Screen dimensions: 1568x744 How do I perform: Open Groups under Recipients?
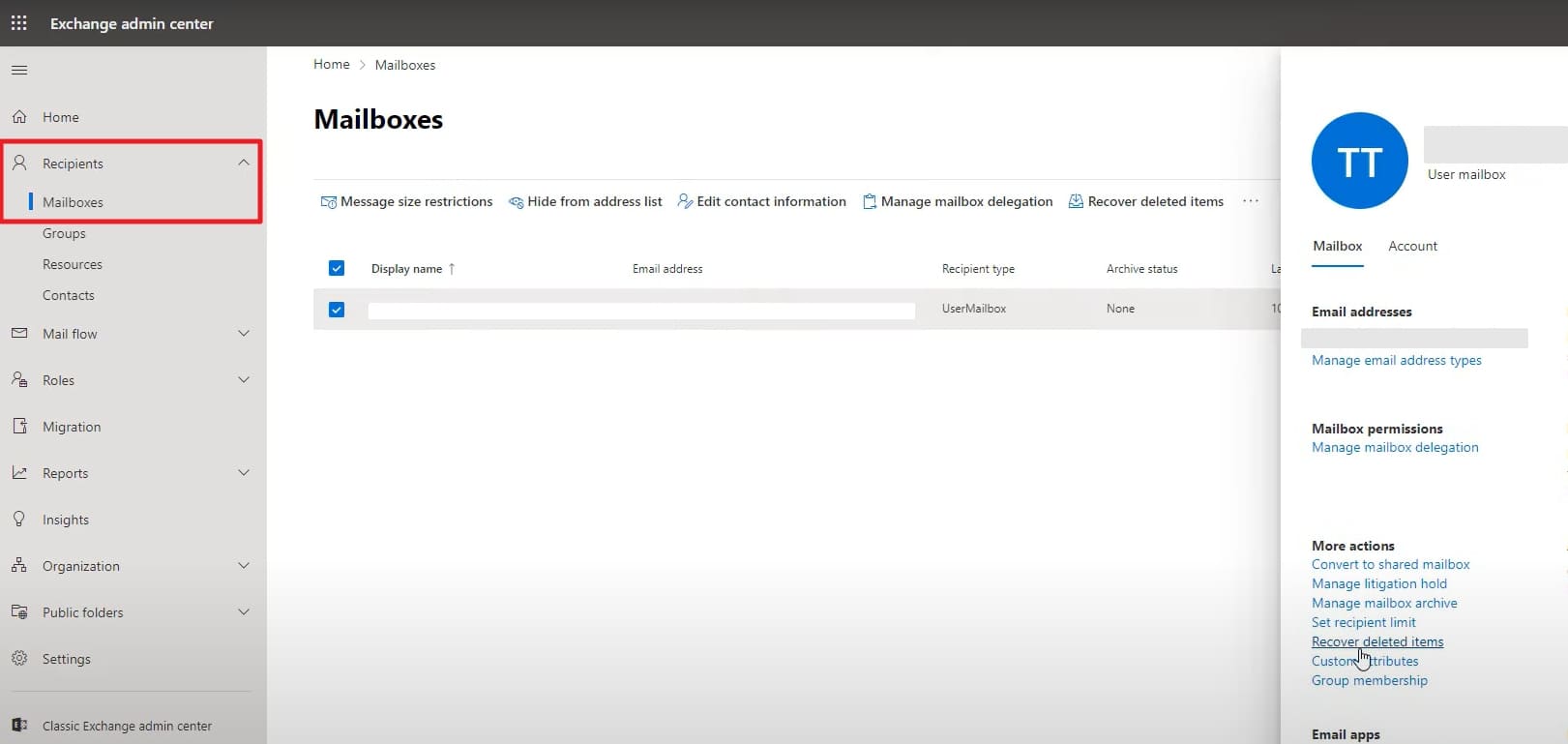(64, 233)
